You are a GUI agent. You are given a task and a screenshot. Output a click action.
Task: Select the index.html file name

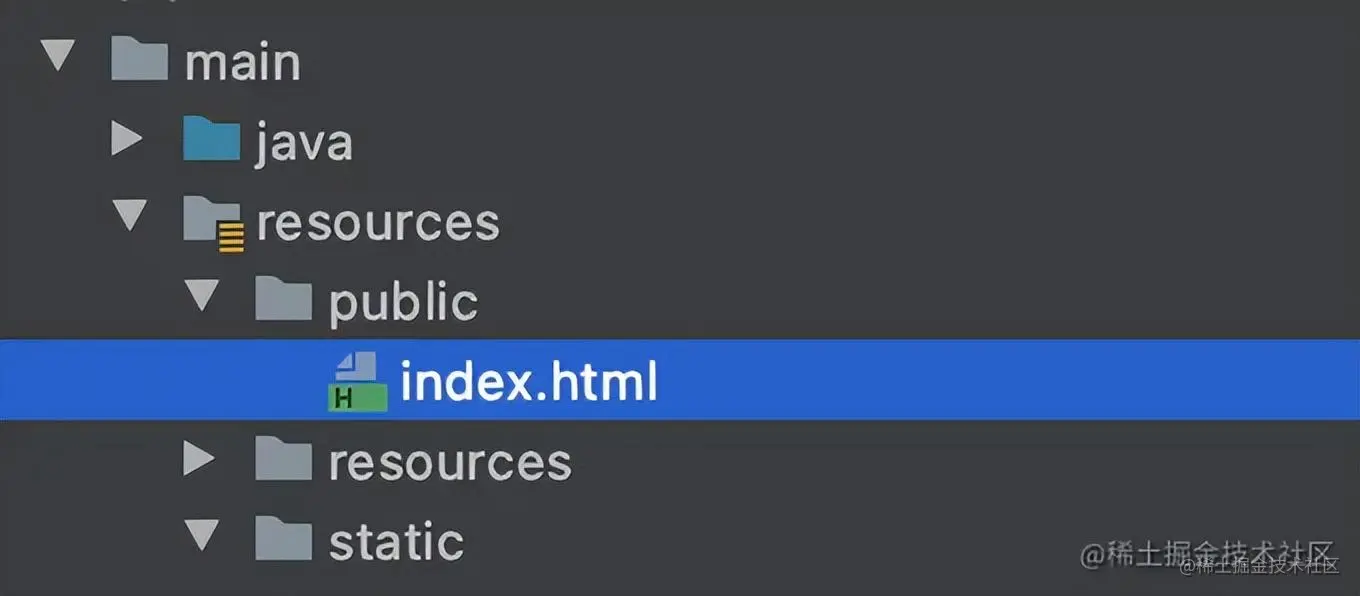pyautogui.click(x=528, y=382)
